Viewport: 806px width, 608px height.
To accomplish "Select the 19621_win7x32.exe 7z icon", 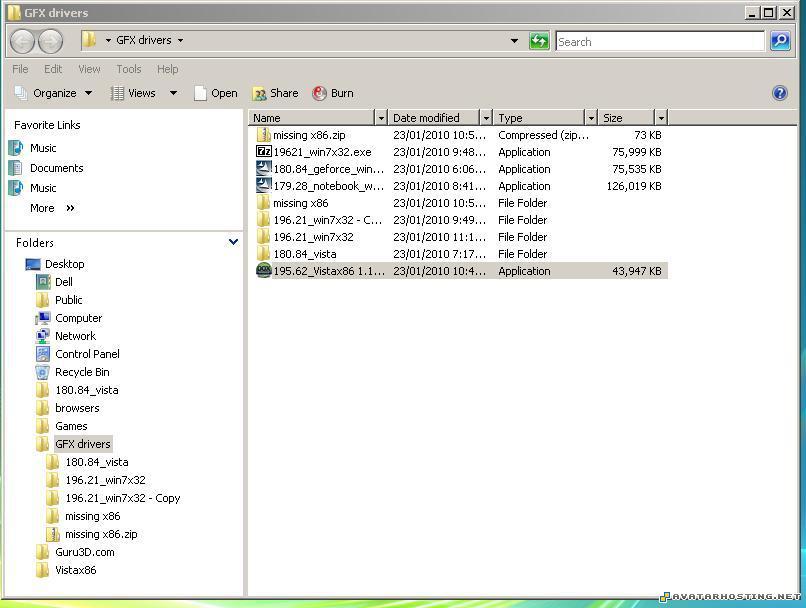I will (x=264, y=152).
